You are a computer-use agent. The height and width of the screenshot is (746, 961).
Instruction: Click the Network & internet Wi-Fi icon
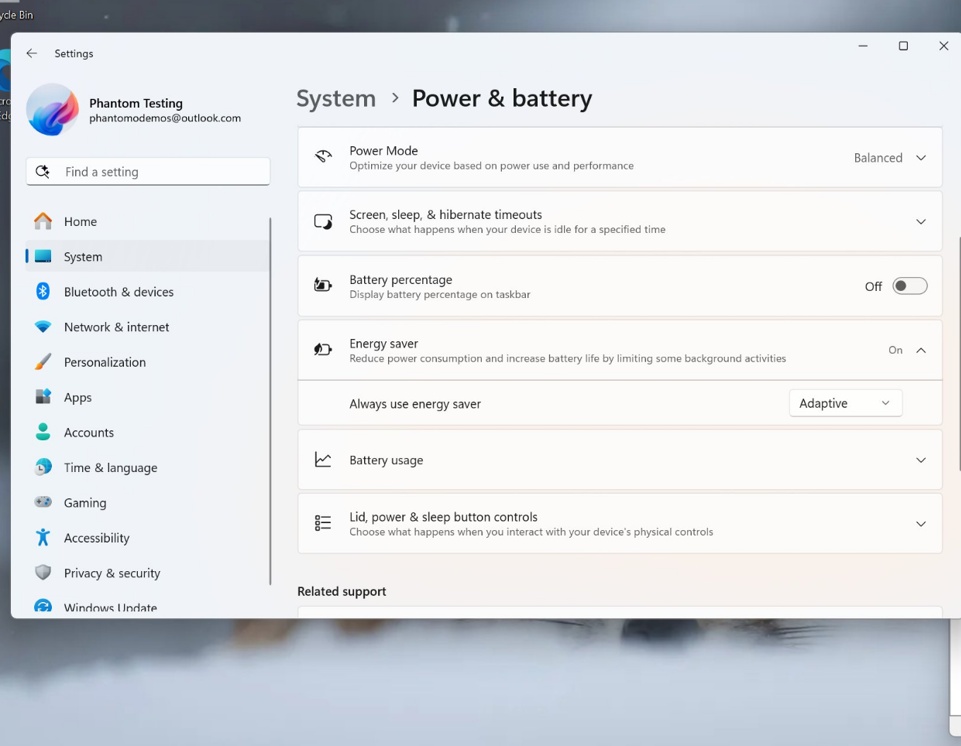(x=43, y=327)
